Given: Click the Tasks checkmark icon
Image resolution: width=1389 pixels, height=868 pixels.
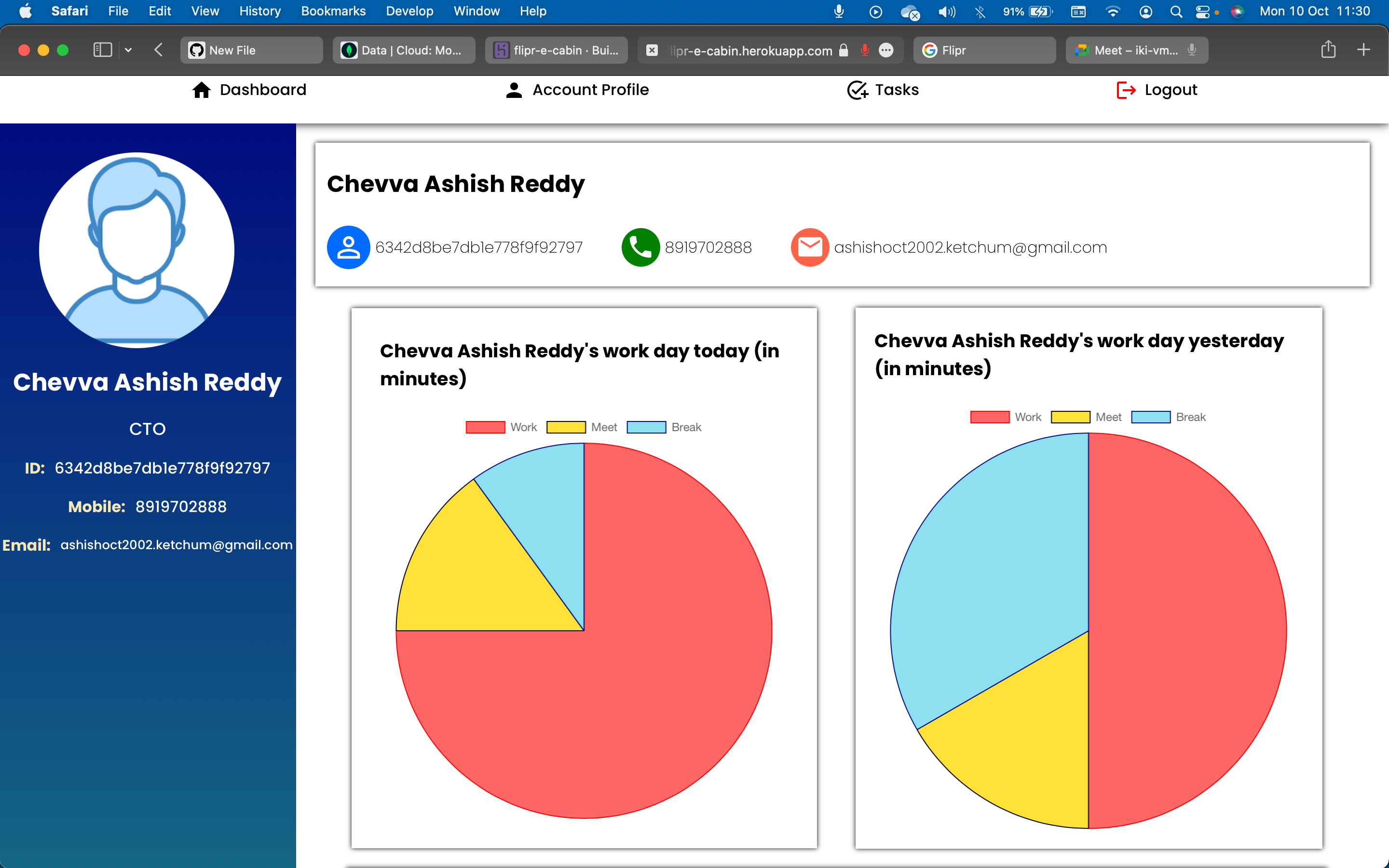Looking at the screenshot, I should point(857,90).
